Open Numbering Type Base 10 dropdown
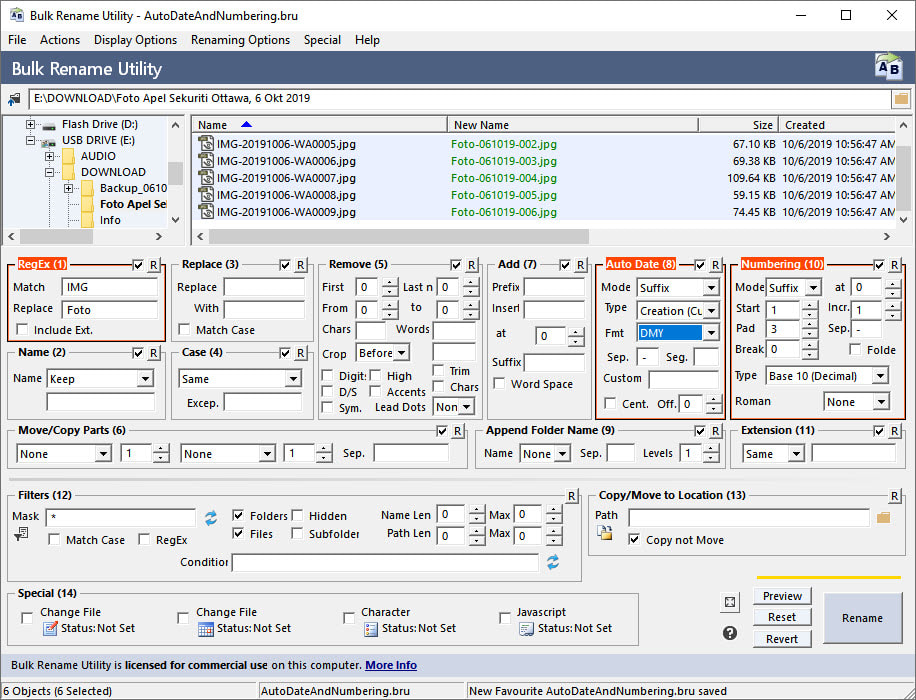This screenshot has height=700, width=916. coord(880,376)
